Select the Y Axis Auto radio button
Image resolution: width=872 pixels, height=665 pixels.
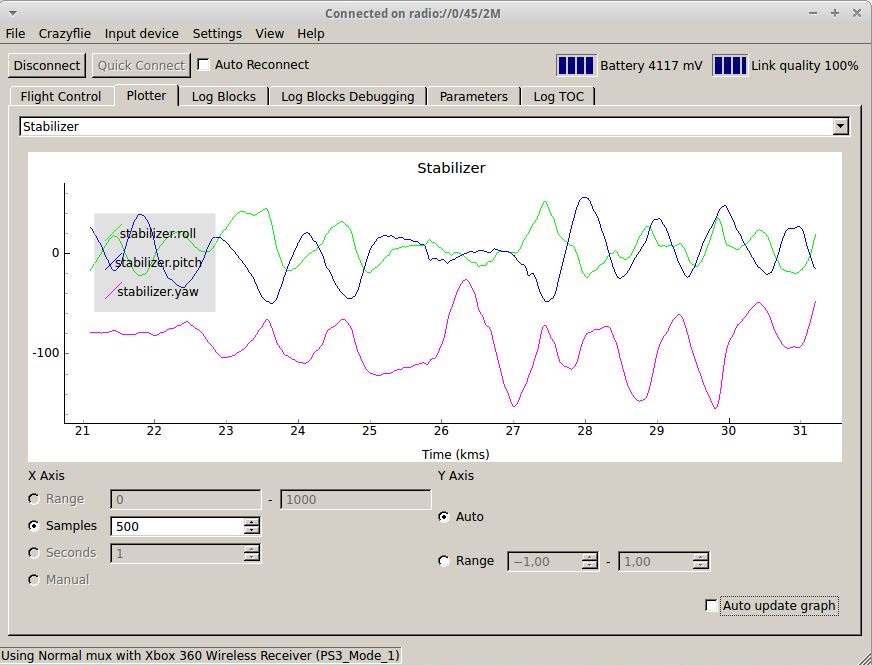point(444,517)
